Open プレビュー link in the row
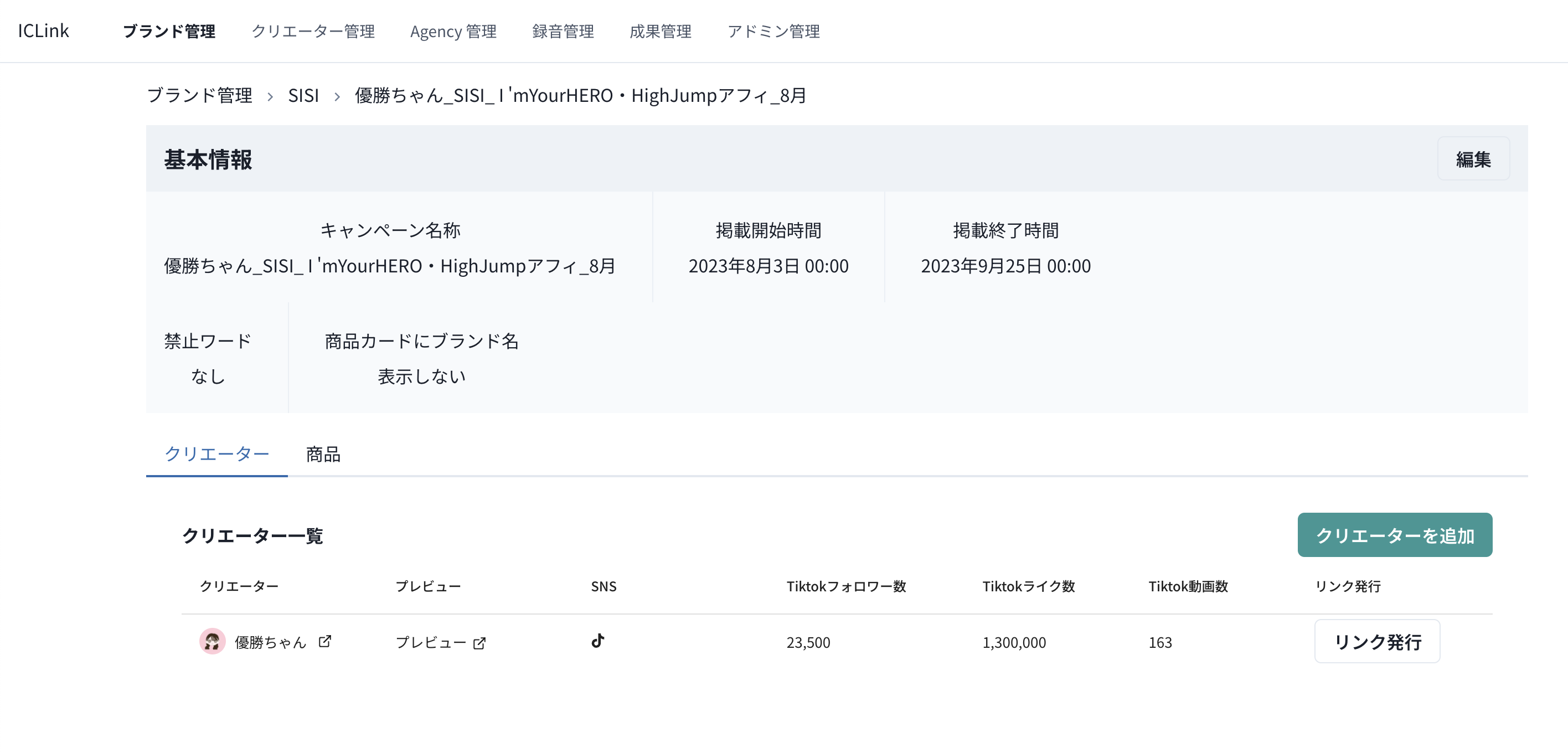The width and height of the screenshot is (1568, 753). click(x=431, y=642)
